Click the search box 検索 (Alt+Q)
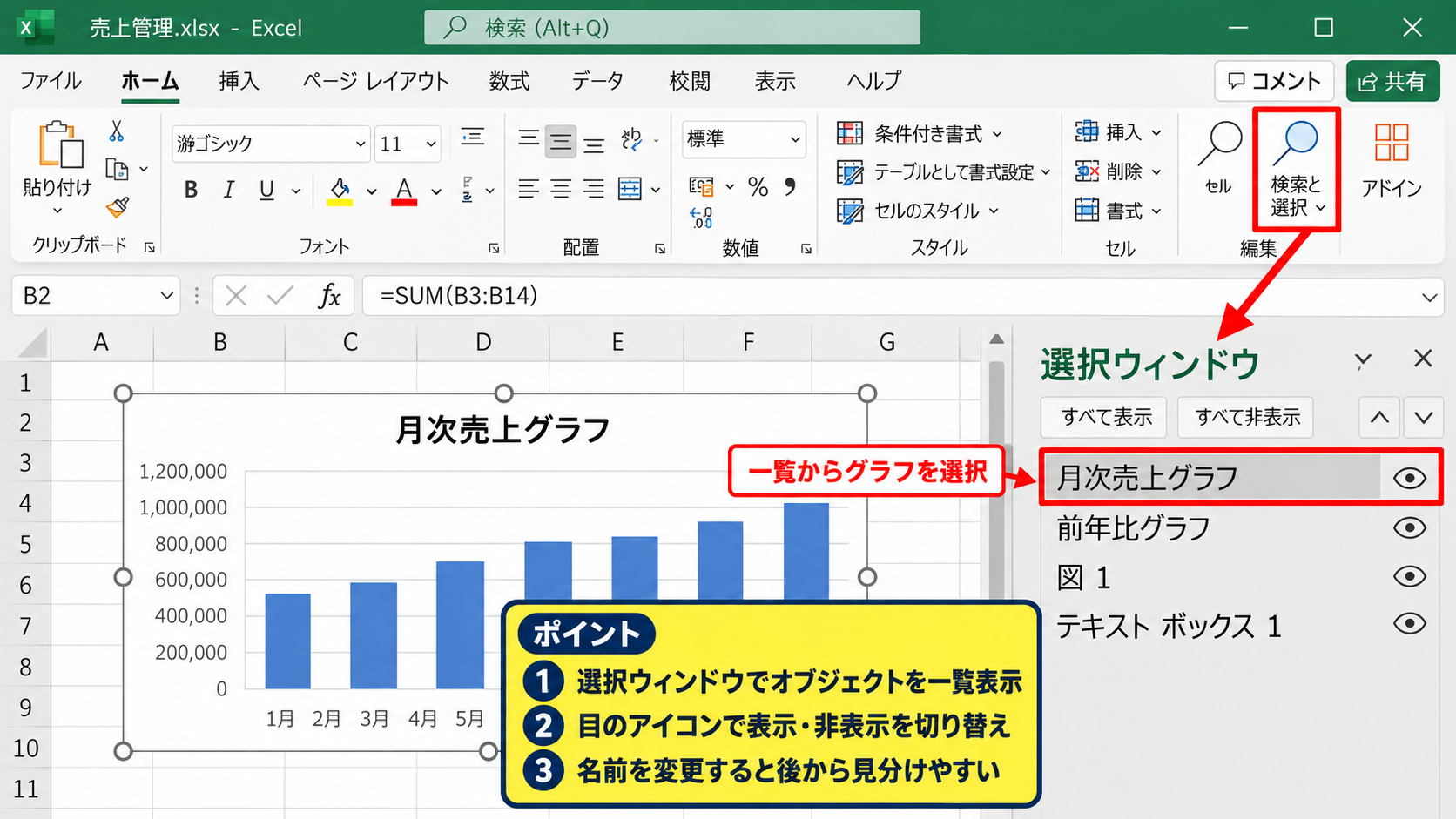This screenshot has height=819, width=1456. 671,28
